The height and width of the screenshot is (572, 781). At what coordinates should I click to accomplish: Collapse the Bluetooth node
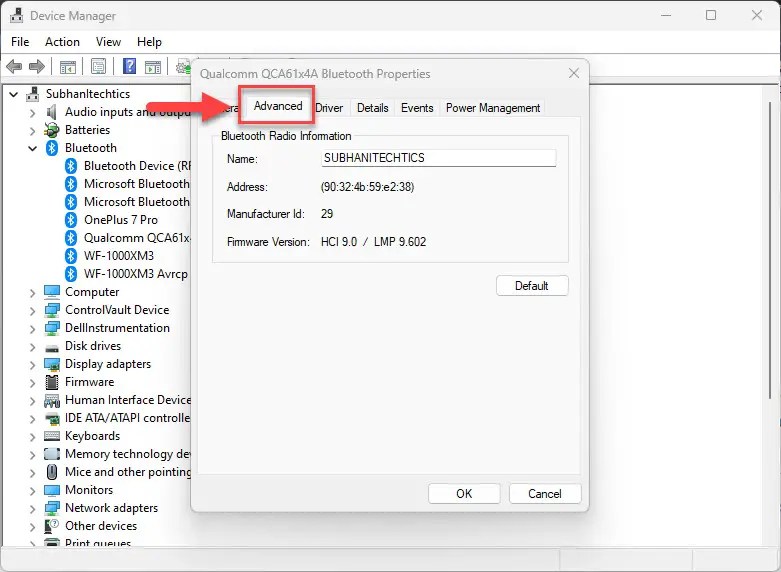coord(32,148)
